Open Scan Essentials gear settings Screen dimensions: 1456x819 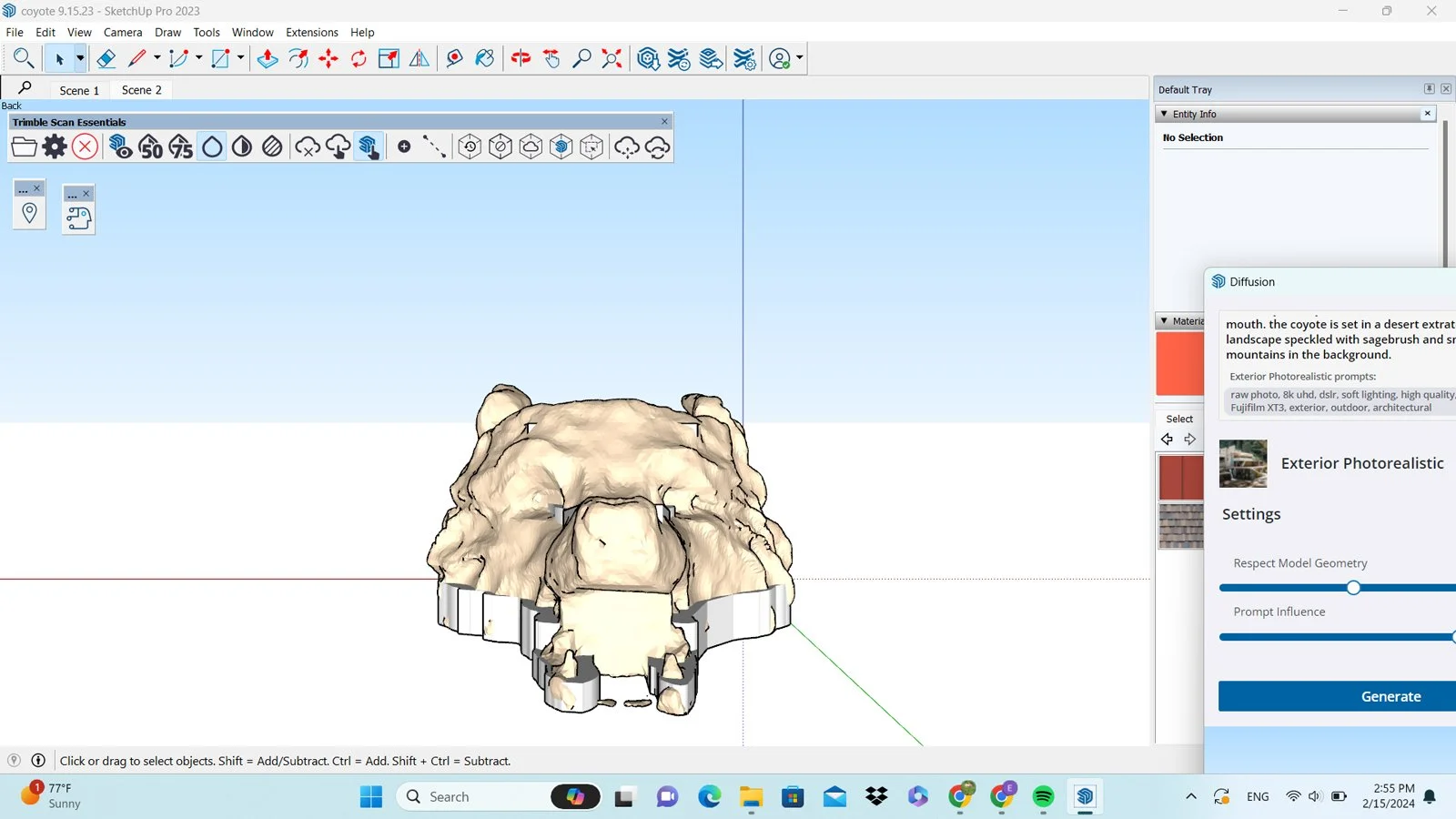pyautogui.click(x=55, y=147)
